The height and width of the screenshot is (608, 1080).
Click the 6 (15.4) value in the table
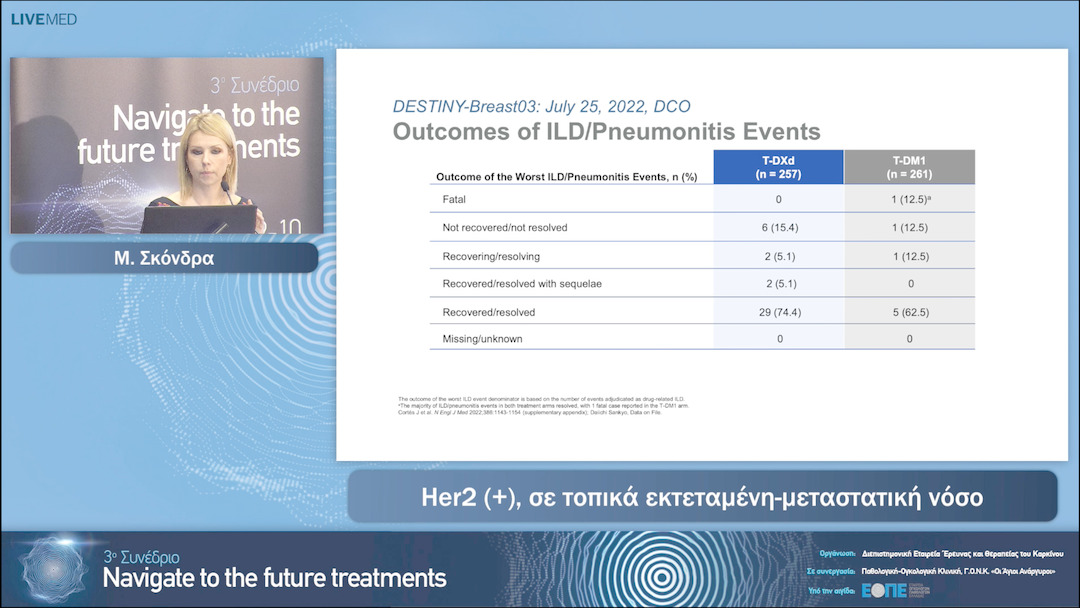(x=777, y=228)
